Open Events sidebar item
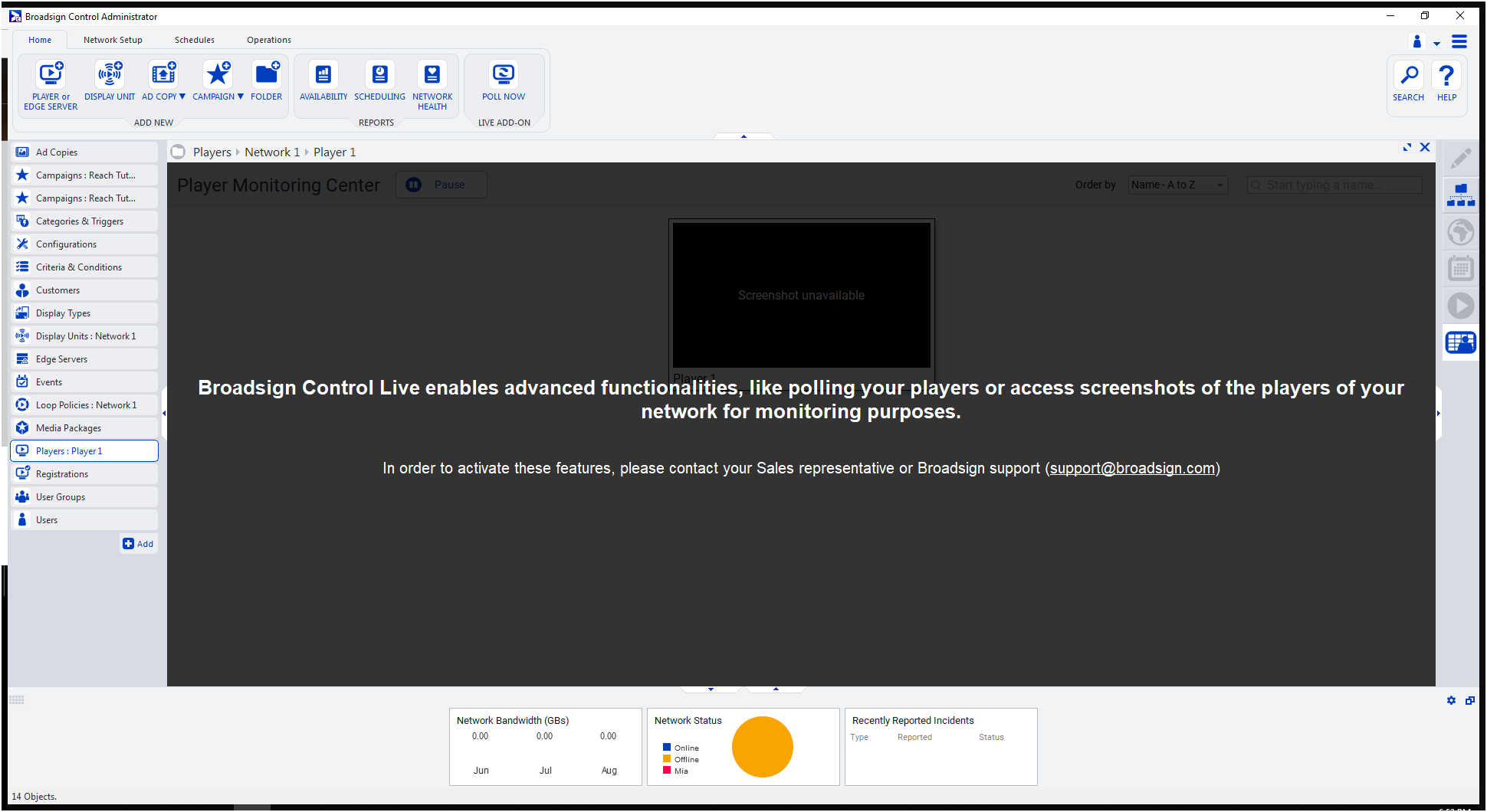 84,382
